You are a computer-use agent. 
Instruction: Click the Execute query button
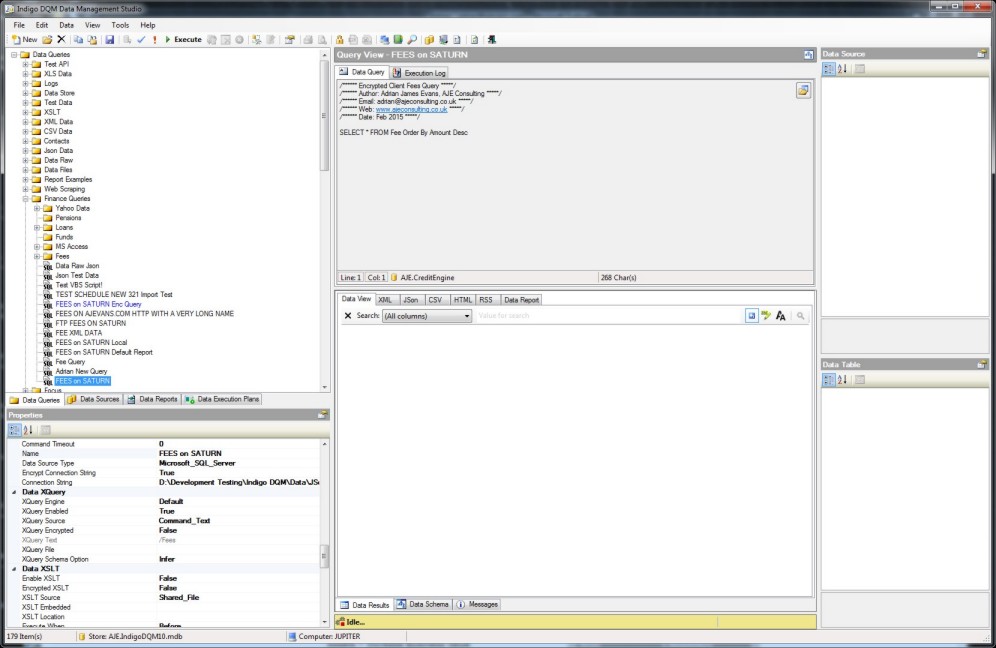pyautogui.click(x=183, y=40)
